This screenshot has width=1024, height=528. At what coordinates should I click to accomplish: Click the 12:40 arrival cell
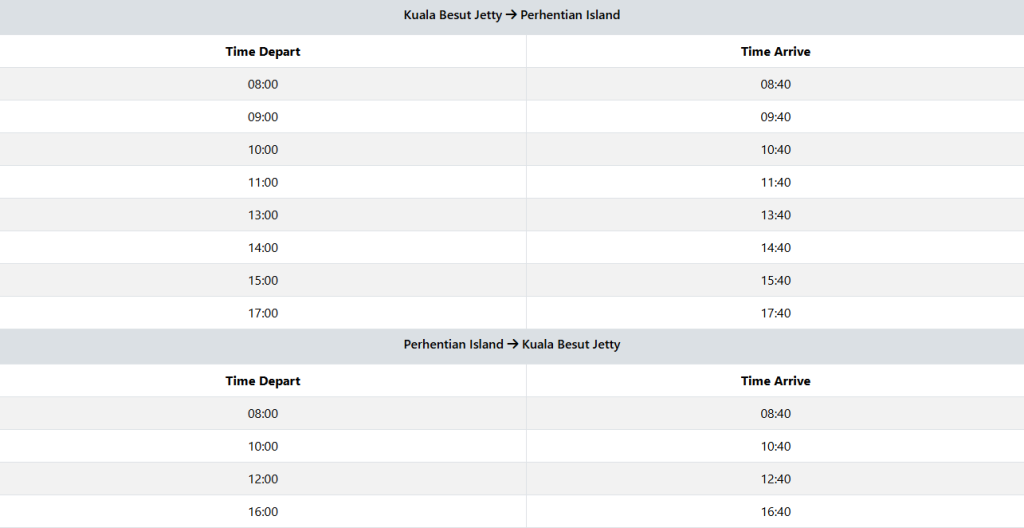tap(775, 479)
